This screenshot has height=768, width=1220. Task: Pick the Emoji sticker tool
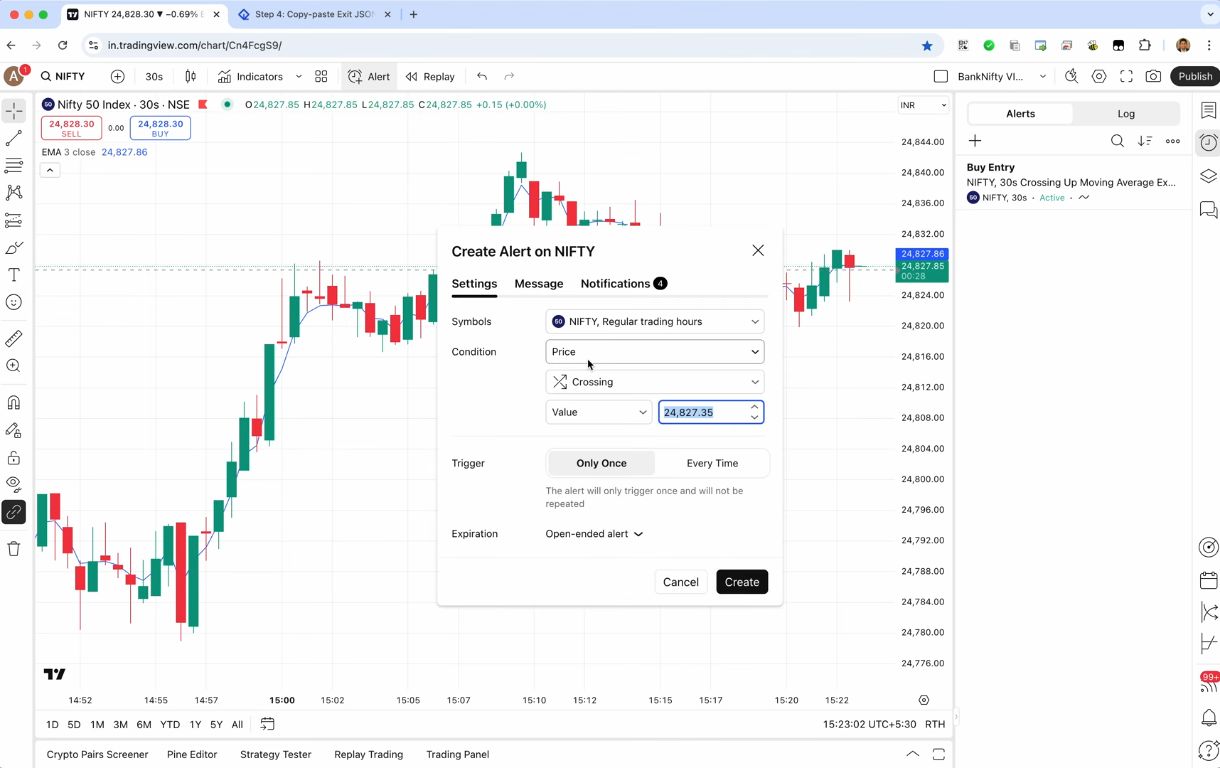point(14,301)
